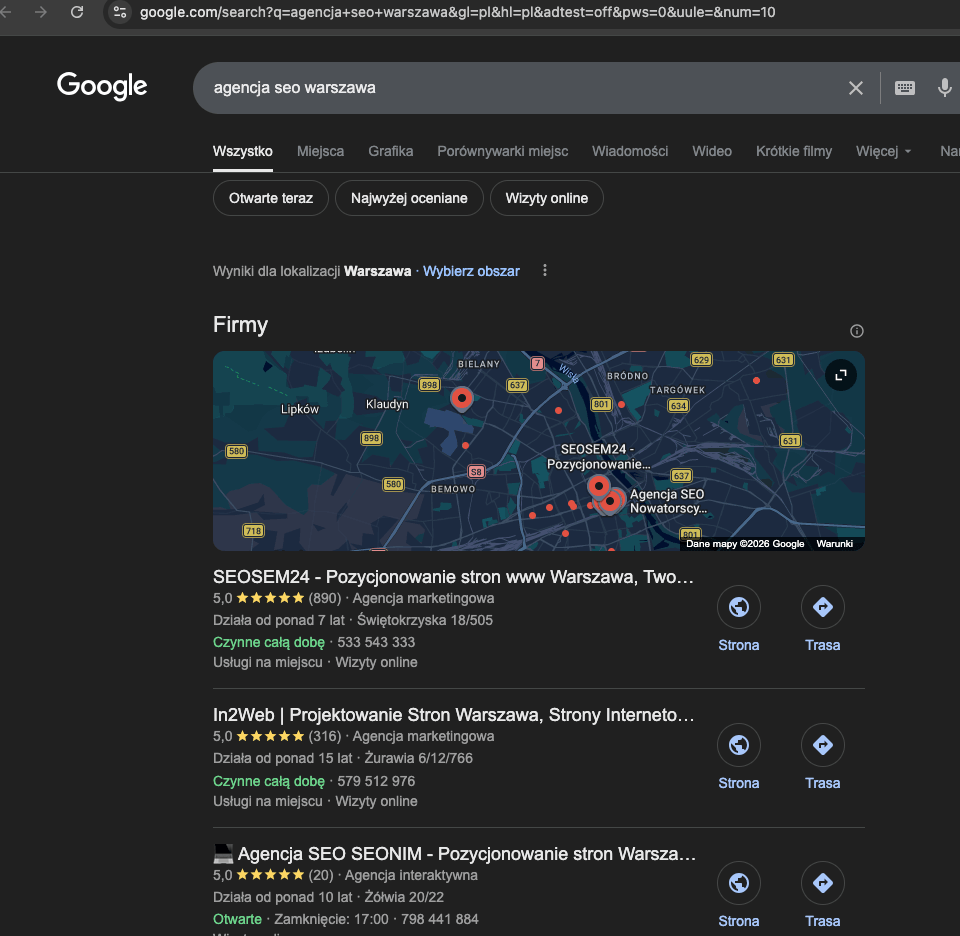Click the map pin near Bielany

462,399
